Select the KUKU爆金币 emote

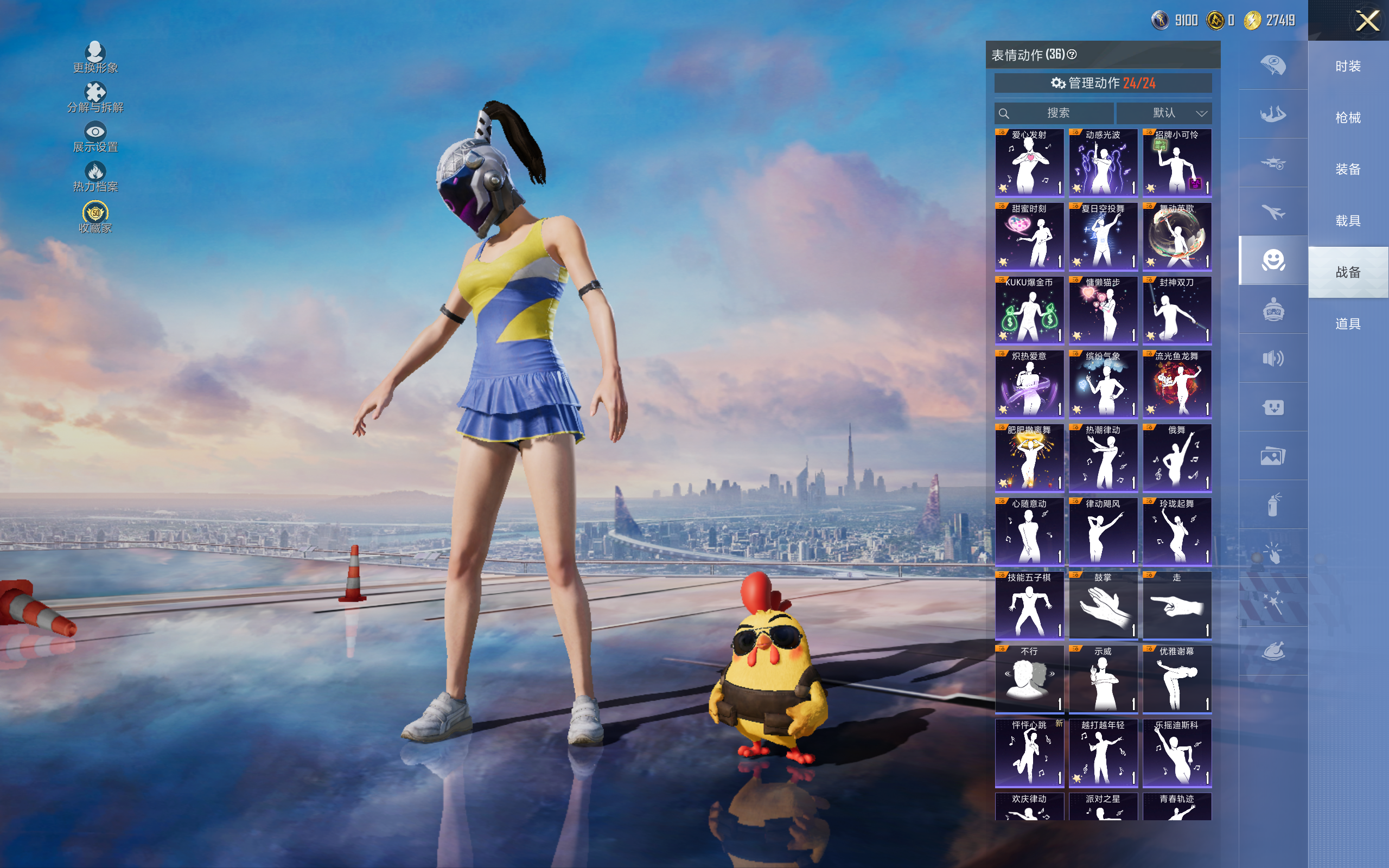point(1029,310)
